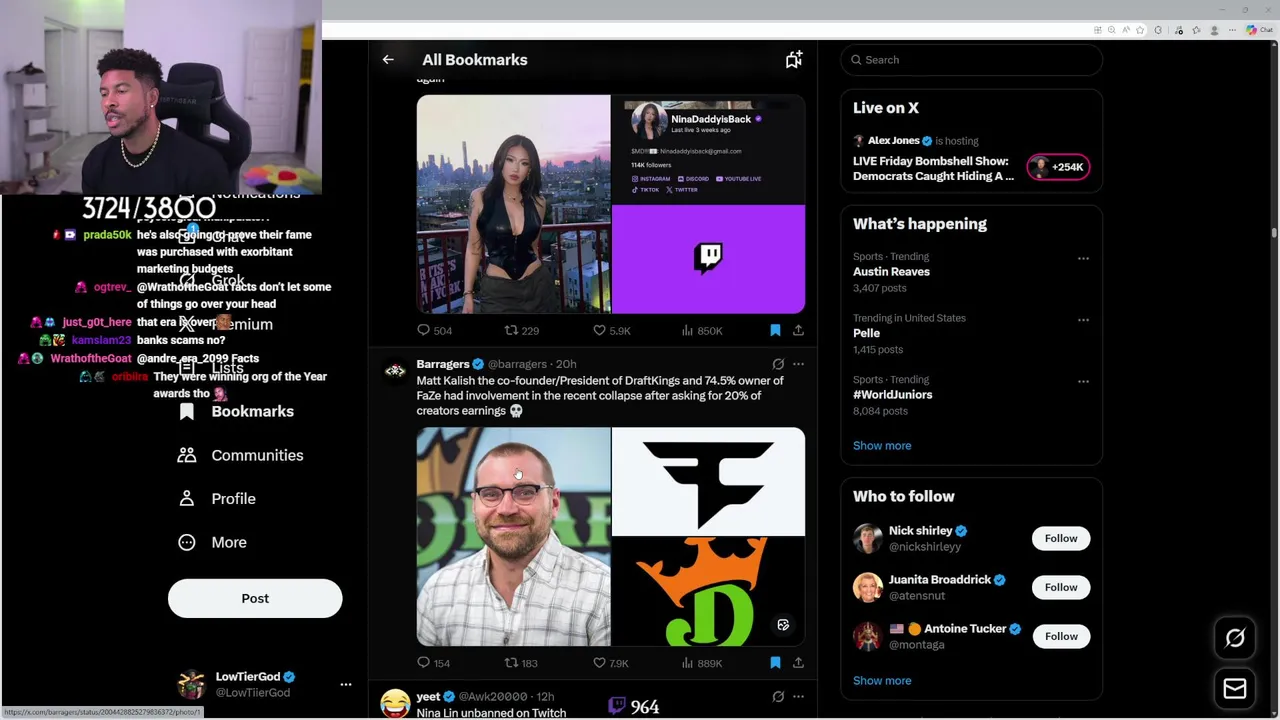Viewport: 1280px width, 720px height.
Task: Open more options on yeet post
Action: coord(798,696)
